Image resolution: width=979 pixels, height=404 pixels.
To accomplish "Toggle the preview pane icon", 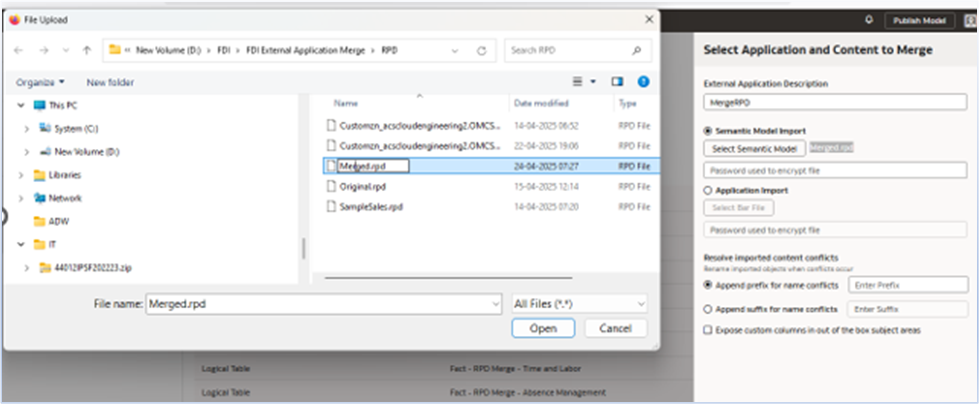I will 617,82.
